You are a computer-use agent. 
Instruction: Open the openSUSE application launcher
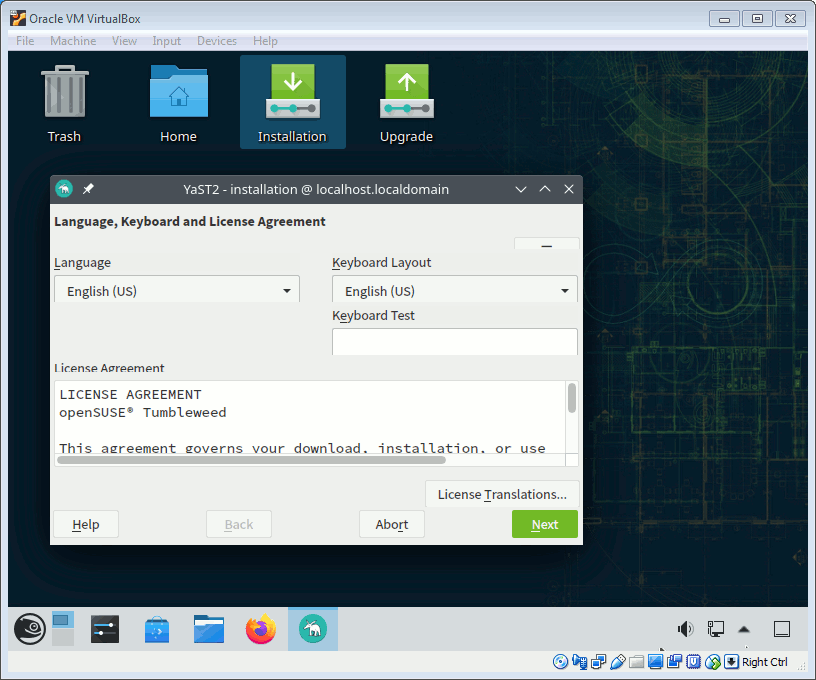(30, 628)
